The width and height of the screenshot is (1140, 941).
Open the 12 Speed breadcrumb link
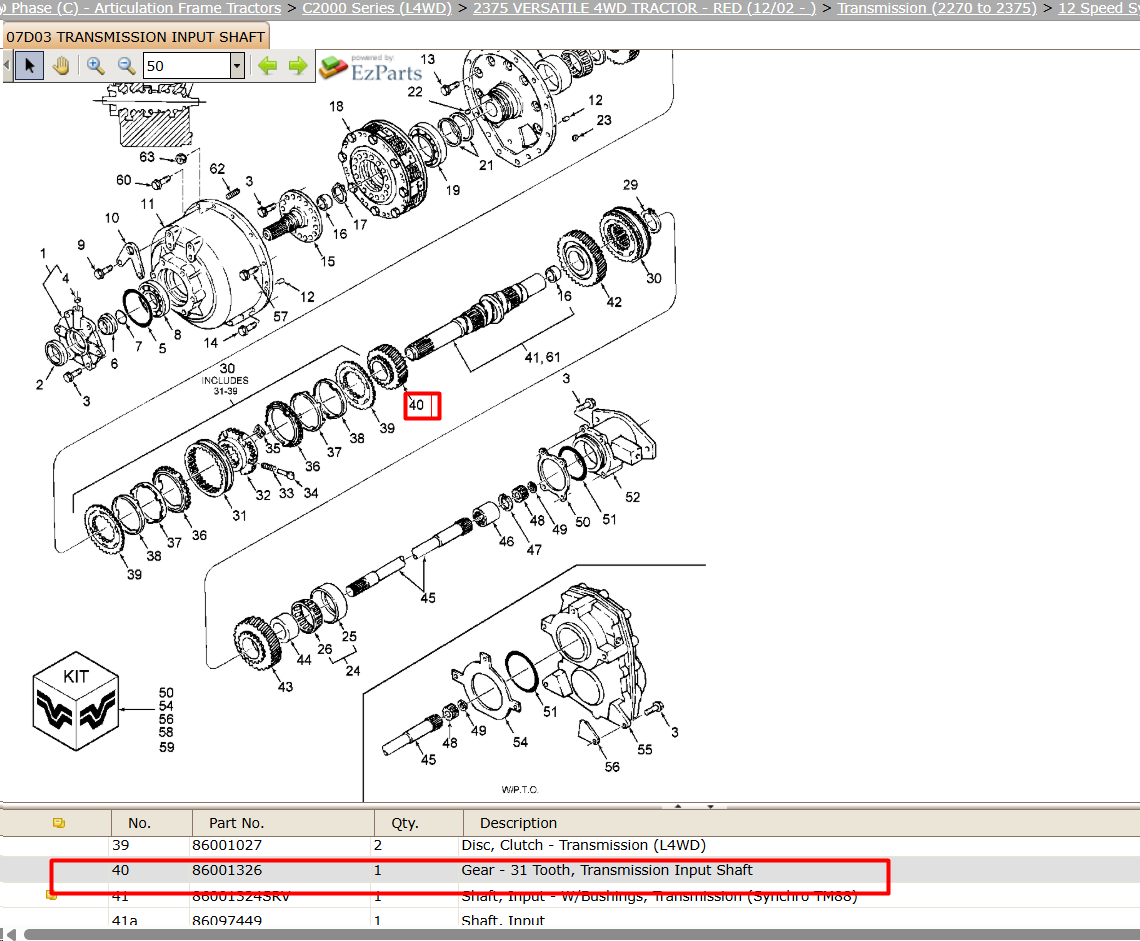click(x=1098, y=8)
